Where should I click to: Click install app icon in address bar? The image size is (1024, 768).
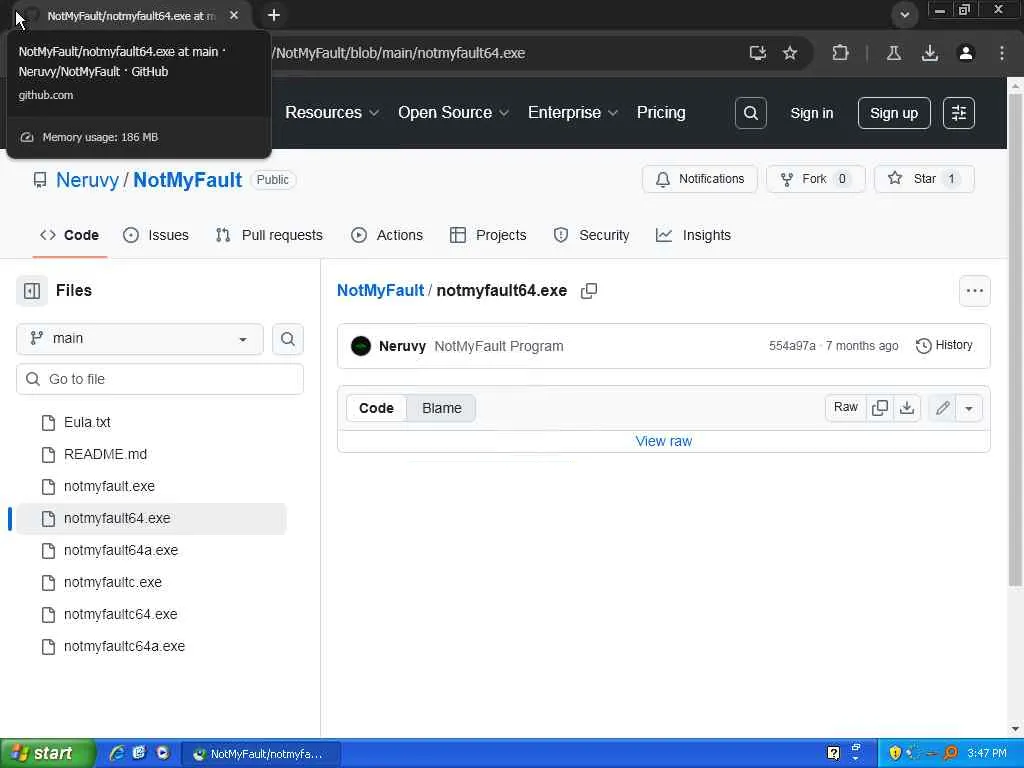(x=757, y=53)
